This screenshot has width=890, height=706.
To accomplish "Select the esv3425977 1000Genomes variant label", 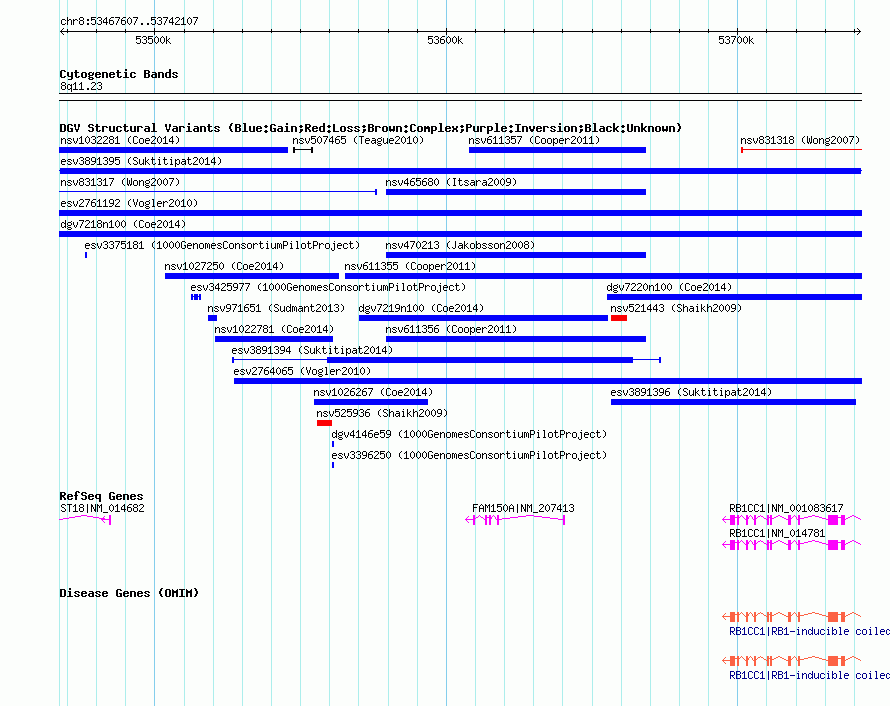I will pyautogui.click(x=328, y=287).
